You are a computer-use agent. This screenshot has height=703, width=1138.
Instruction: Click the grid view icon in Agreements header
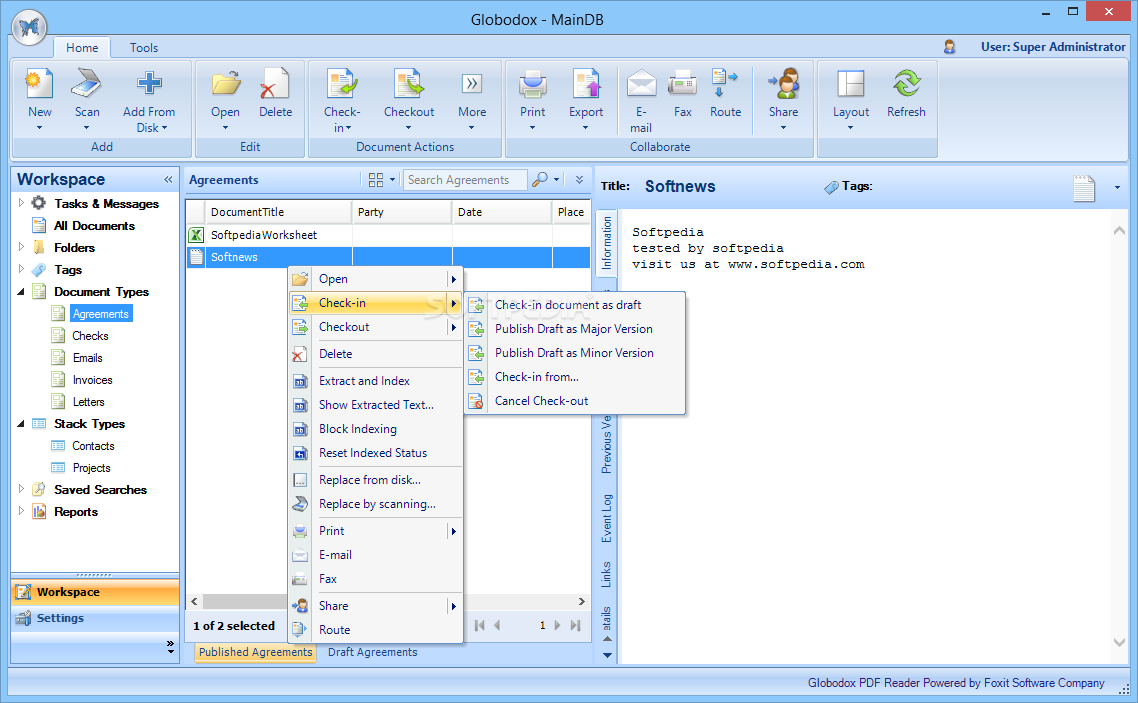[375, 180]
